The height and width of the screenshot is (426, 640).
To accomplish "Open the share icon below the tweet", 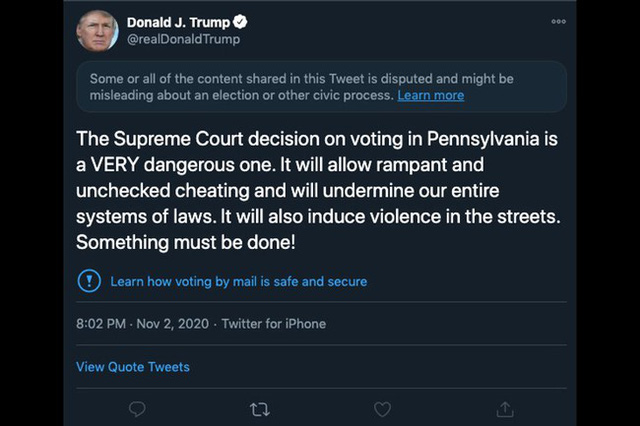I will coord(505,409).
